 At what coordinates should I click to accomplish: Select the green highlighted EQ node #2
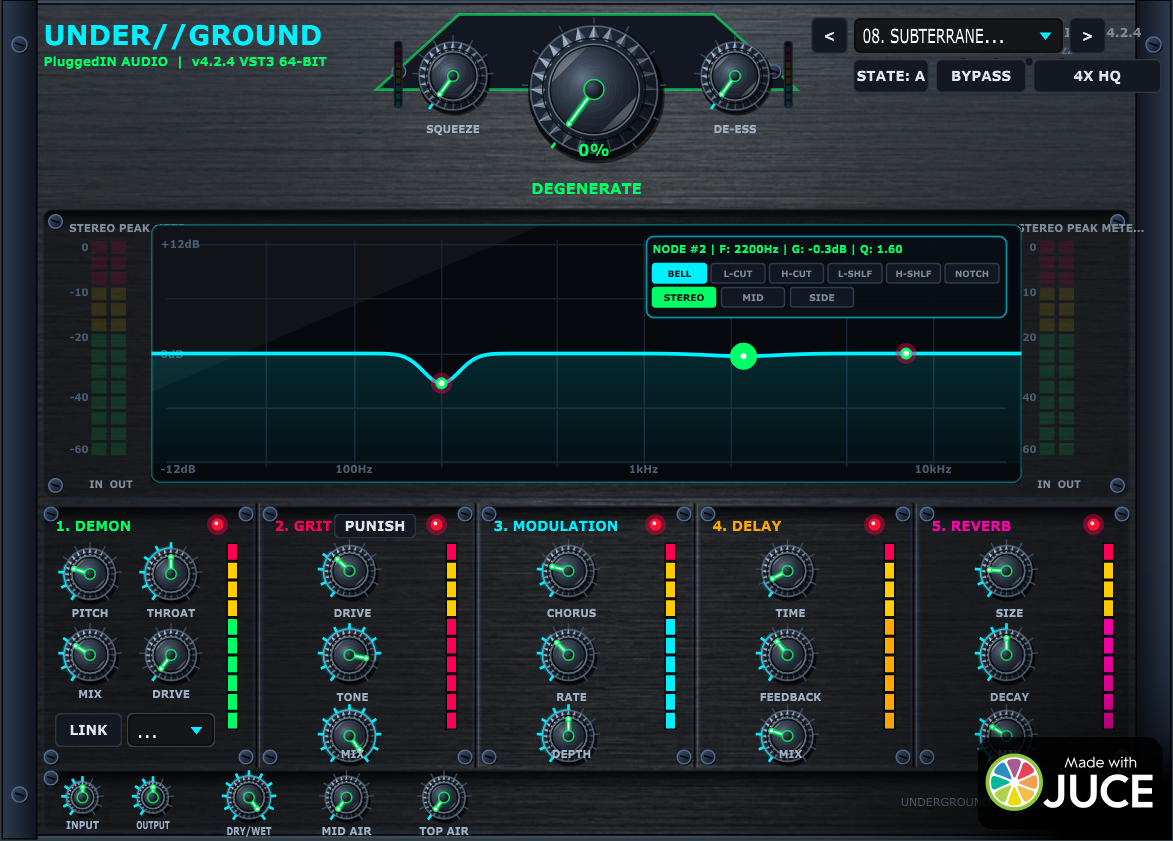(x=743, y=356)
